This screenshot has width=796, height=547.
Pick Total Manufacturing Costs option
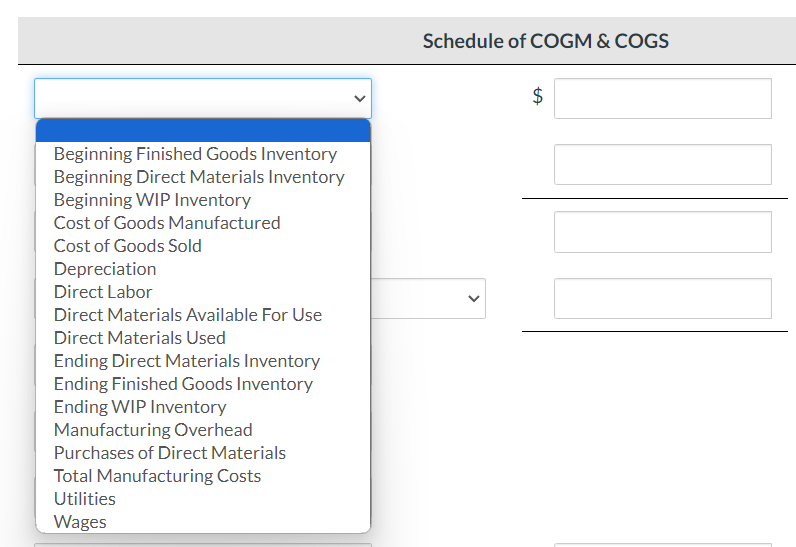click(x=157, y=476)
